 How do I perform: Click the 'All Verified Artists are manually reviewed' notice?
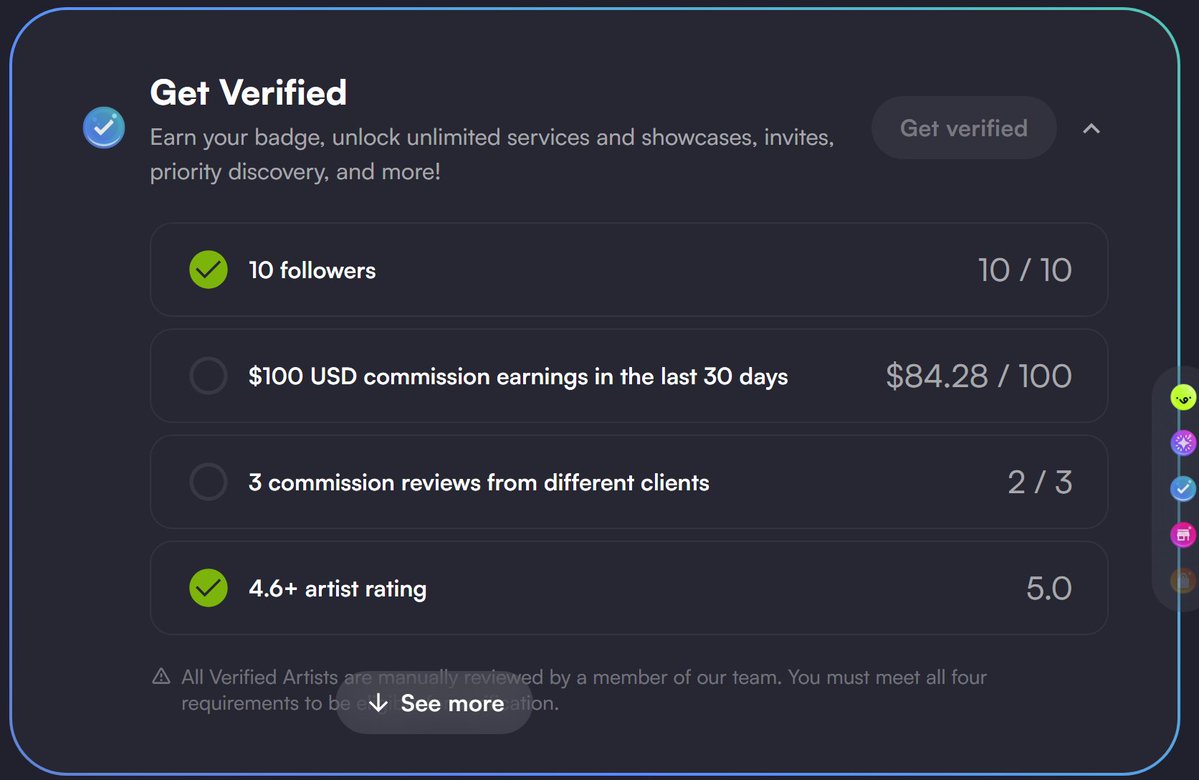(584, 690)
